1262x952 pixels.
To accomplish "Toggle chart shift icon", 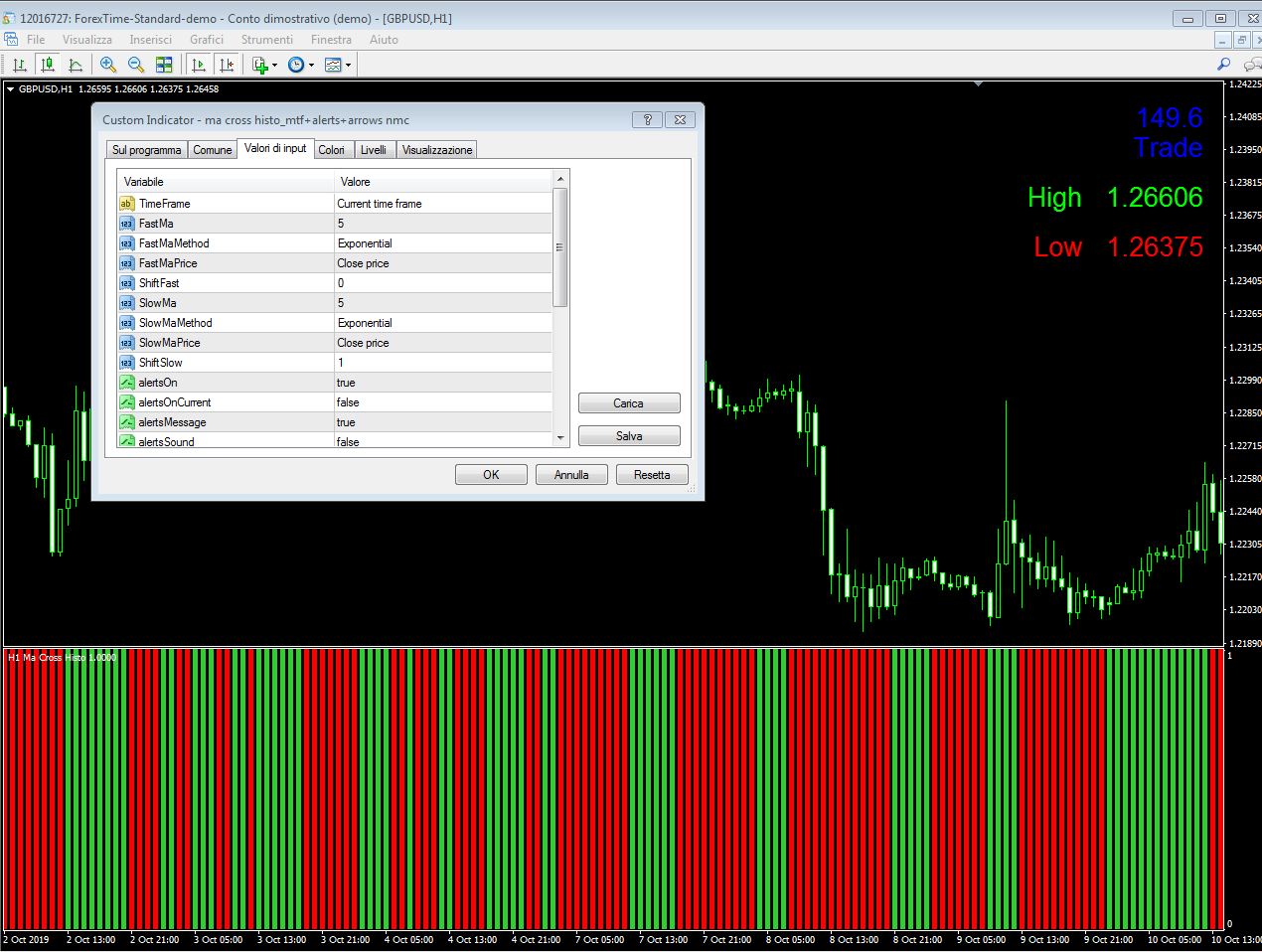I will coord(227,65).
